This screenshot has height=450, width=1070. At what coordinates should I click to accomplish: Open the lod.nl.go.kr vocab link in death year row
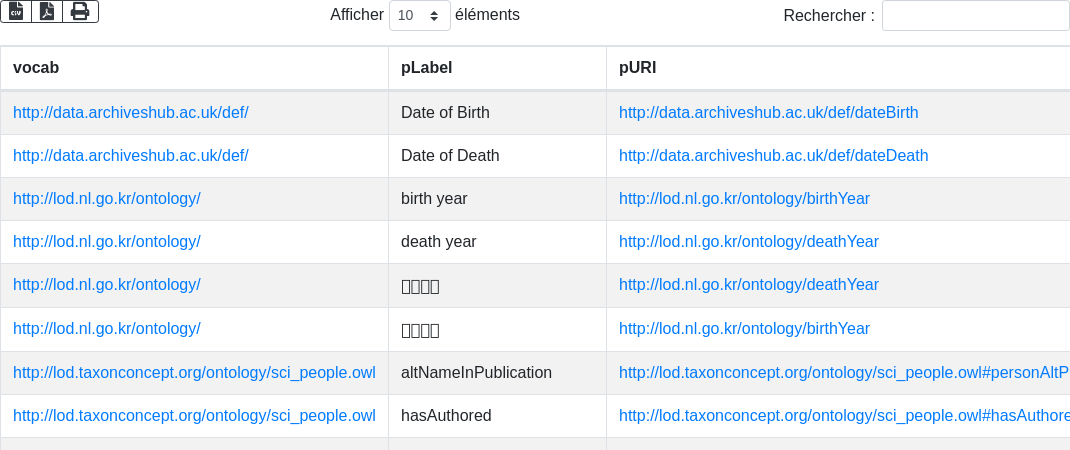[107, 241]
